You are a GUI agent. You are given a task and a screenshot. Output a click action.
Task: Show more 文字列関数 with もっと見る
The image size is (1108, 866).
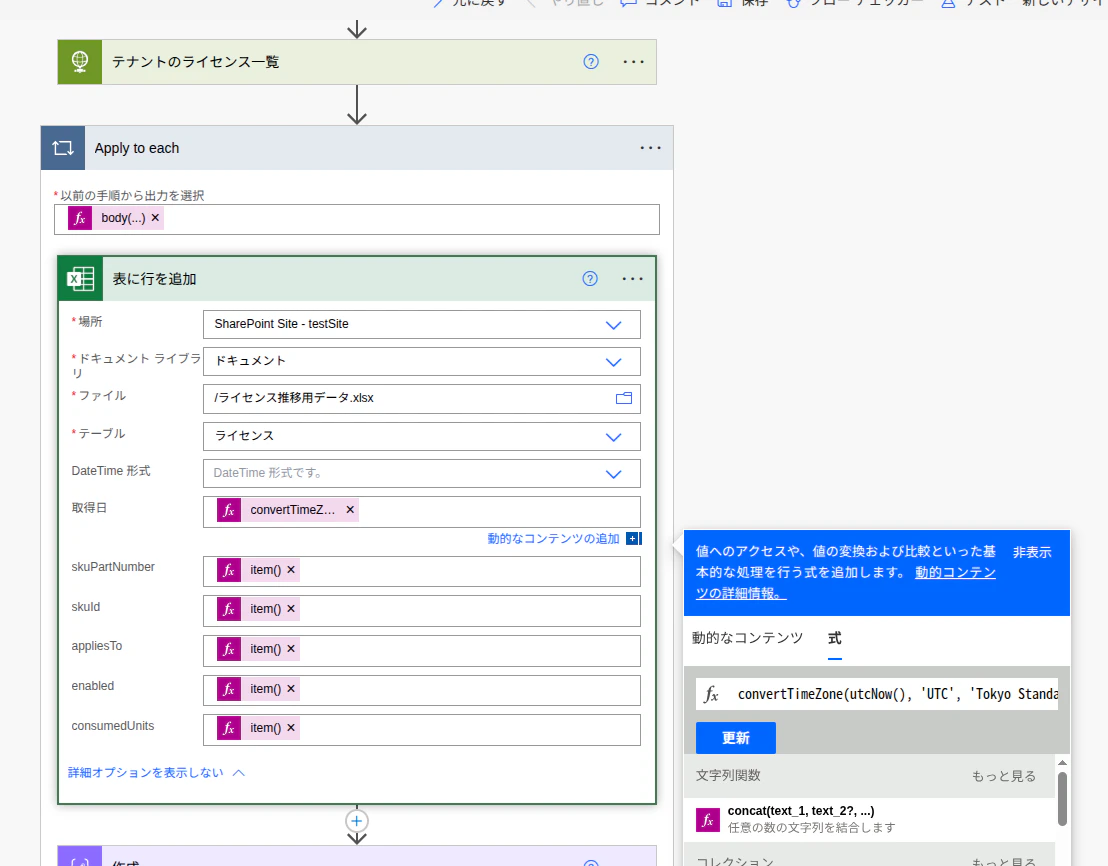(x=1003, y=776)
